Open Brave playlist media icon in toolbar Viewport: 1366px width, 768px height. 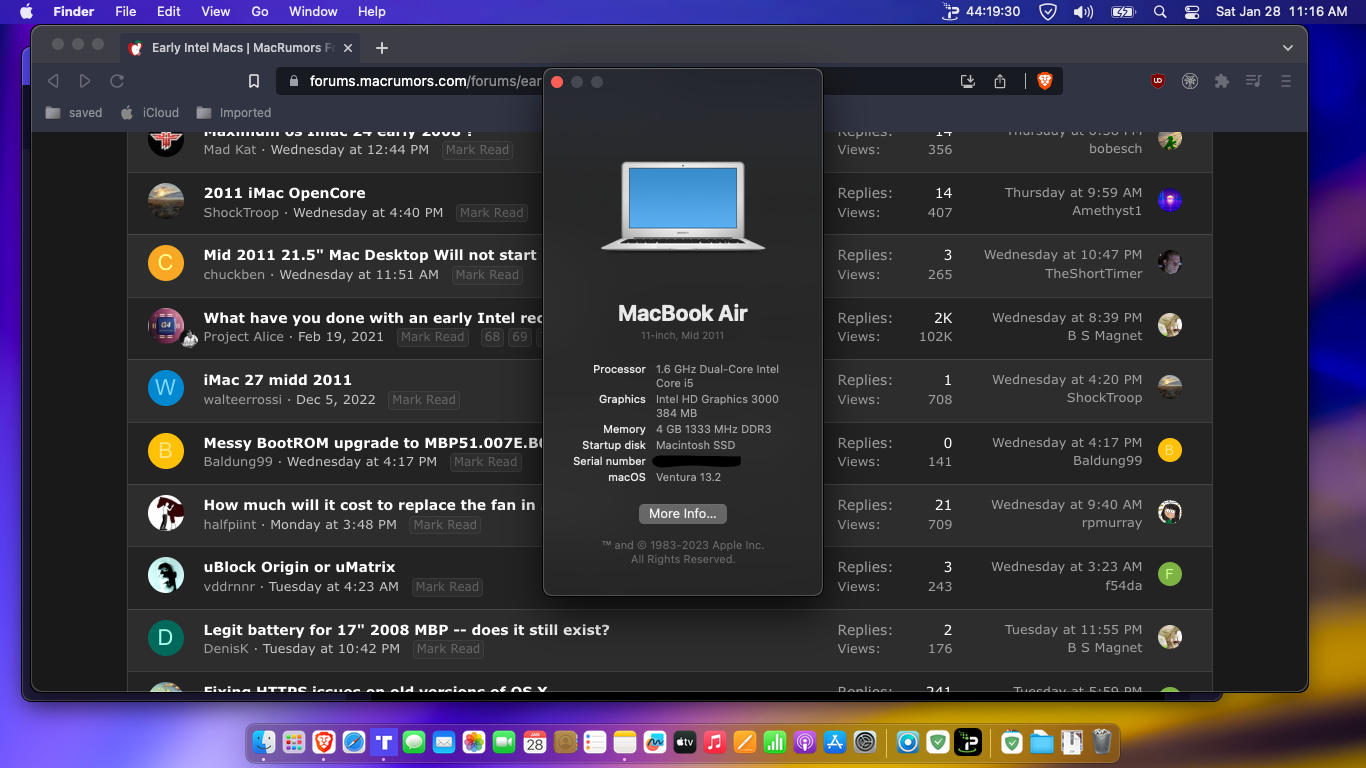tap(1254, 81)
